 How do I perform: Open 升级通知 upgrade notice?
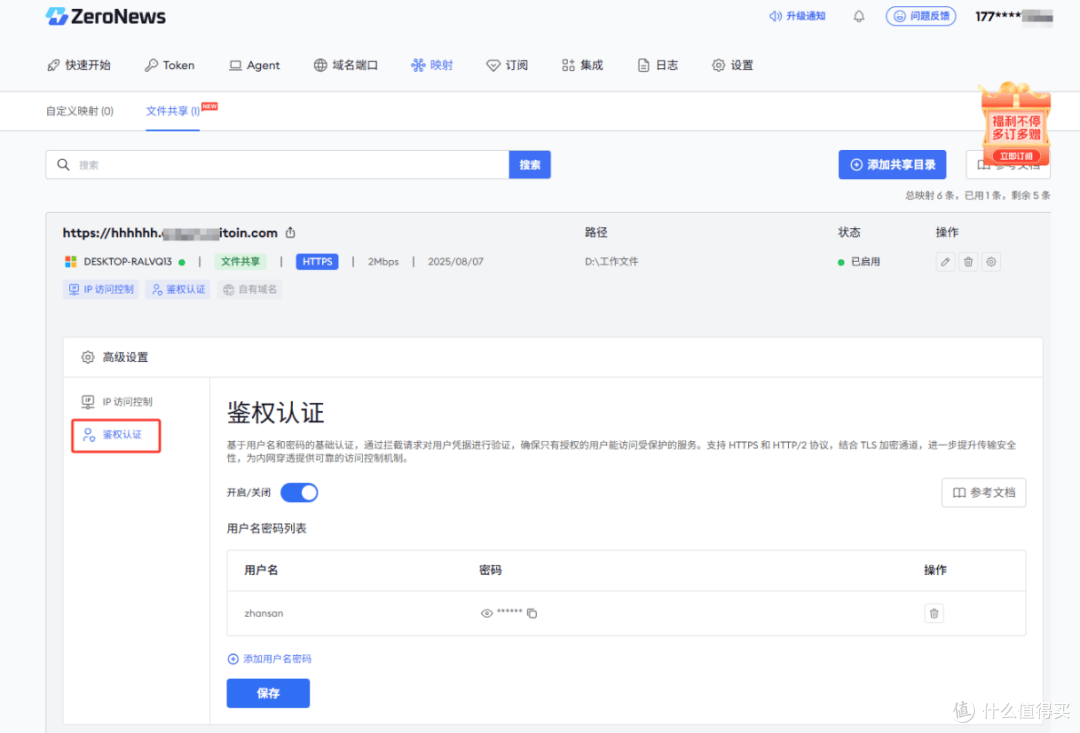tap(797, 16)
